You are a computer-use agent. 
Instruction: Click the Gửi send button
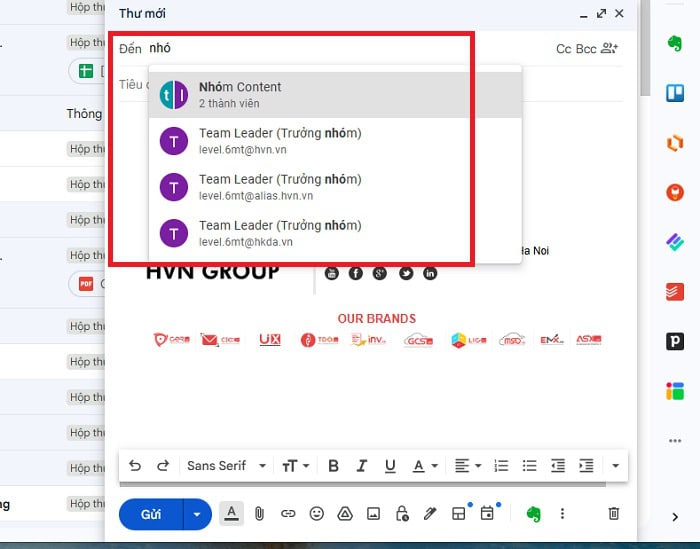(x=151, y=514)
